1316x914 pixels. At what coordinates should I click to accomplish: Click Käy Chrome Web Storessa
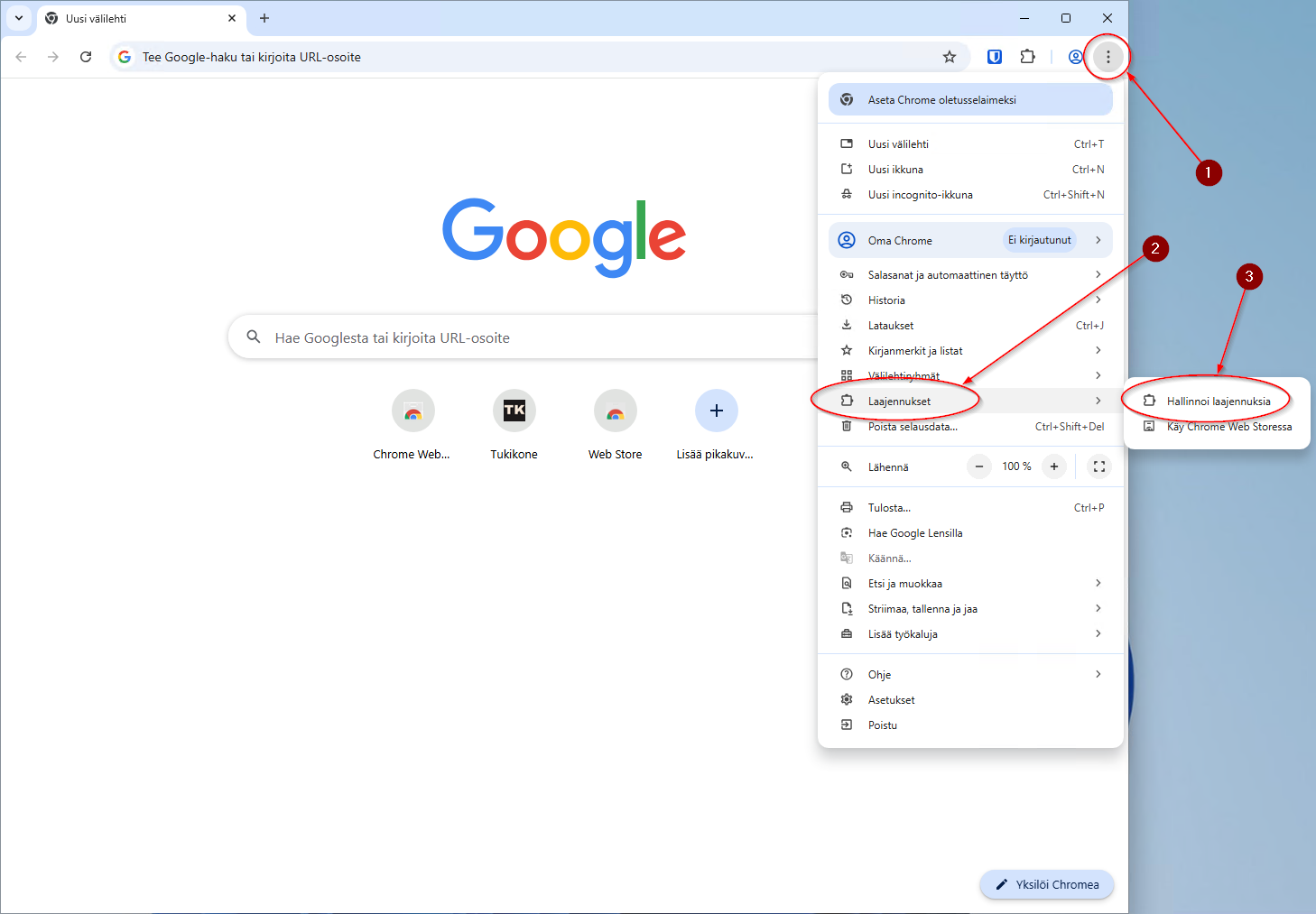(x=1217, y=427)
